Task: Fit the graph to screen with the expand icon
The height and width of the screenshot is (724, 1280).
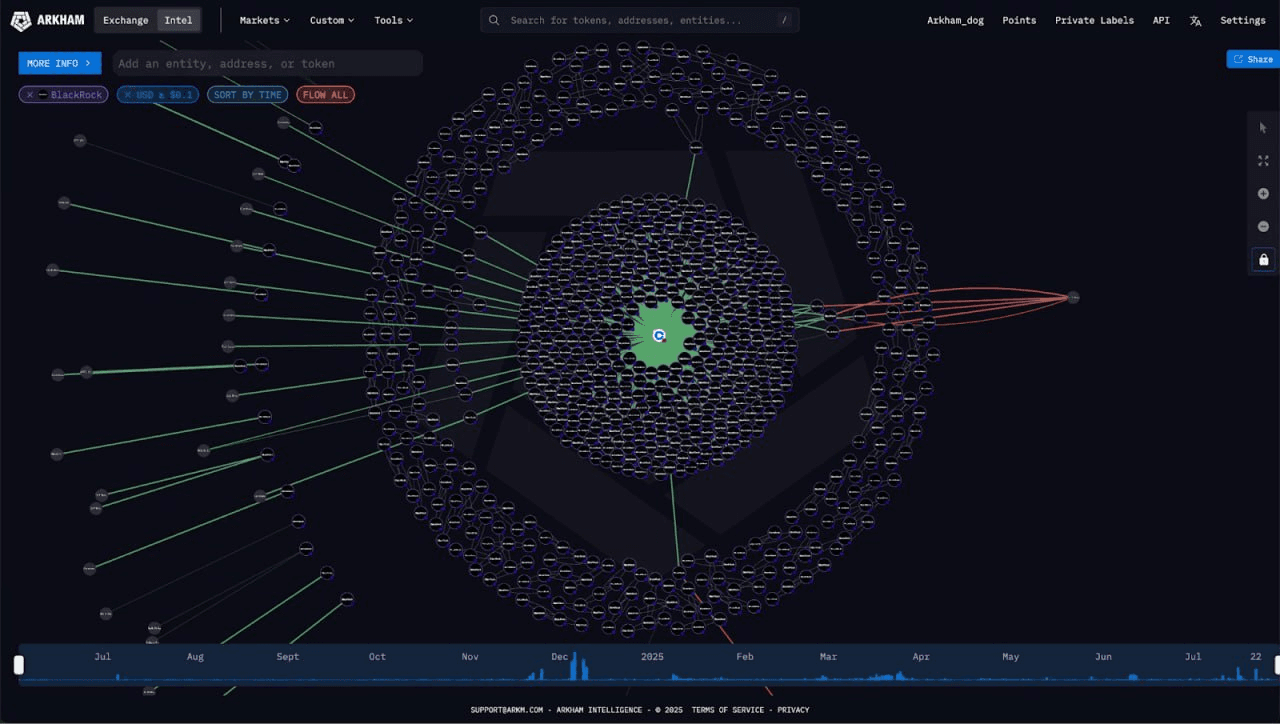Action: (1263, 160)
